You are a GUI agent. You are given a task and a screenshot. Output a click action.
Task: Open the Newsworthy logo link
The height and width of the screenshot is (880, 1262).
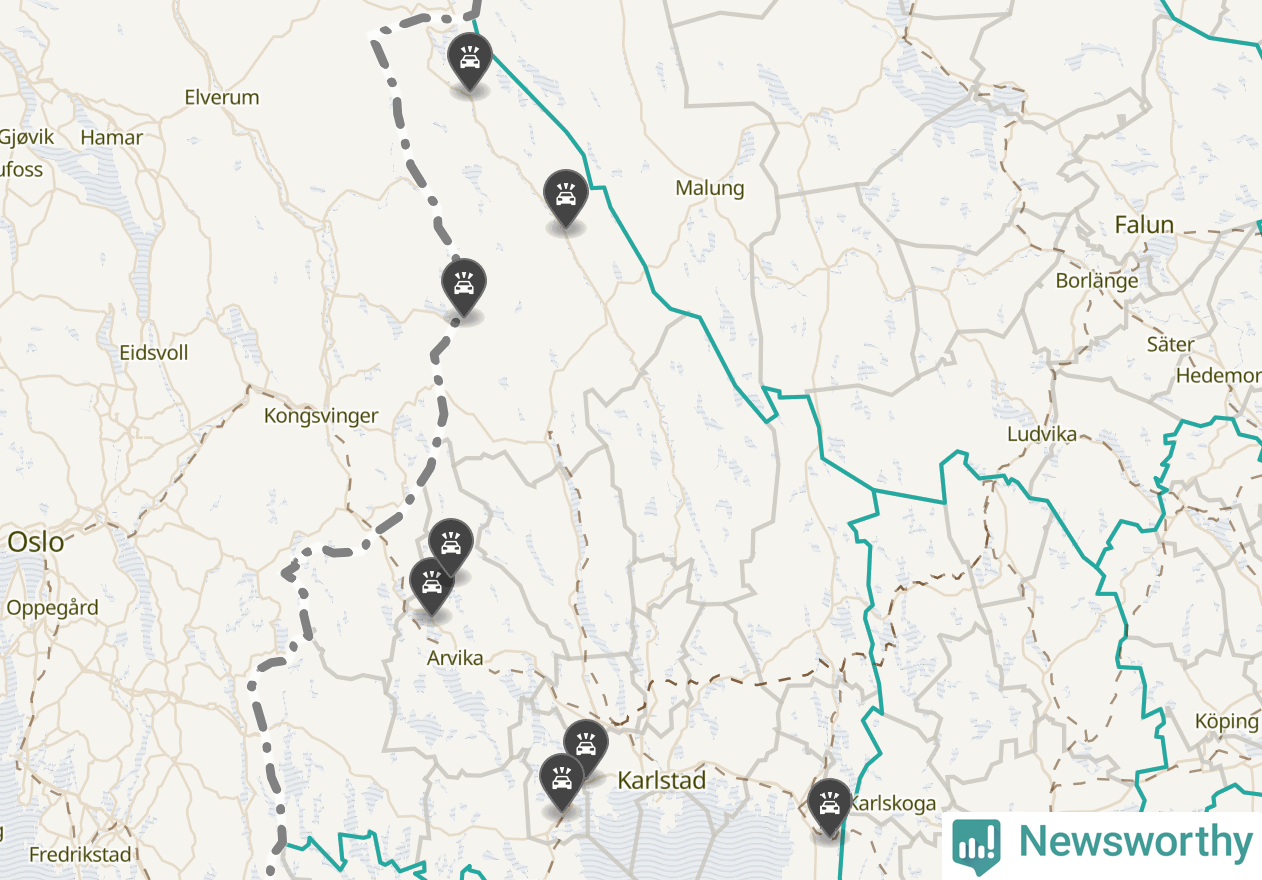[1102, 845]
